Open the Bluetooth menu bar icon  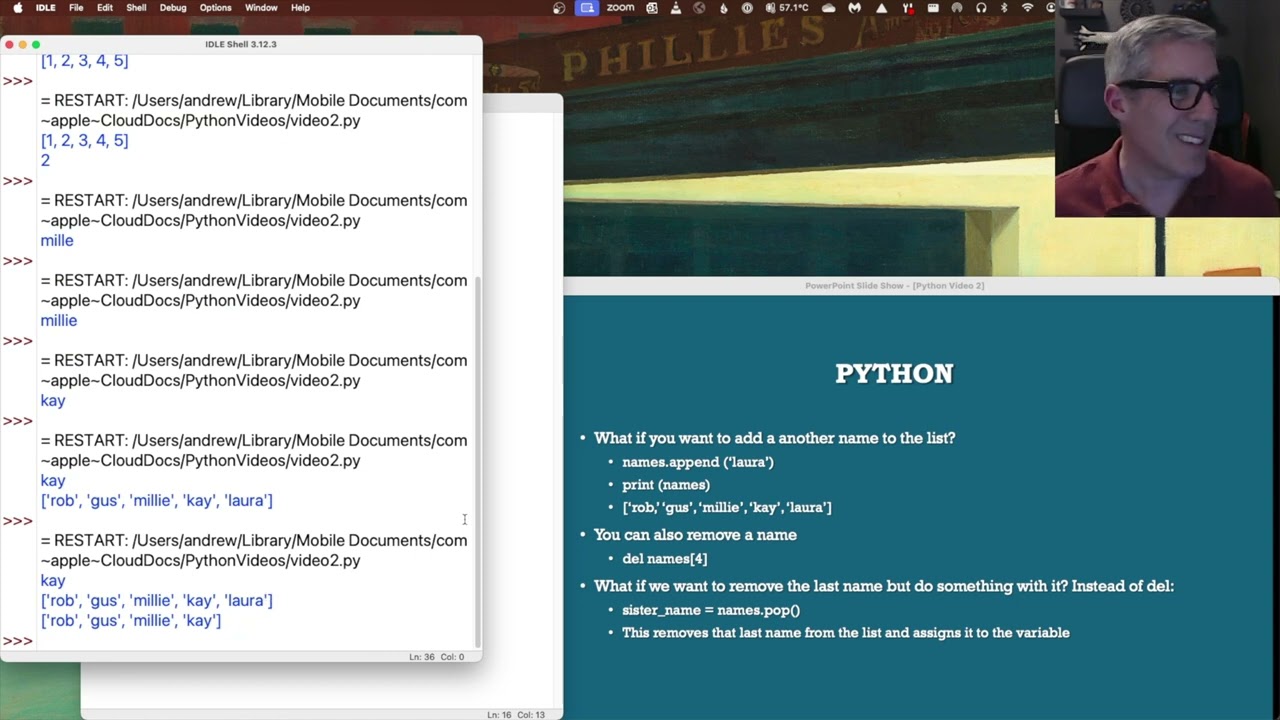(1003, 7)
